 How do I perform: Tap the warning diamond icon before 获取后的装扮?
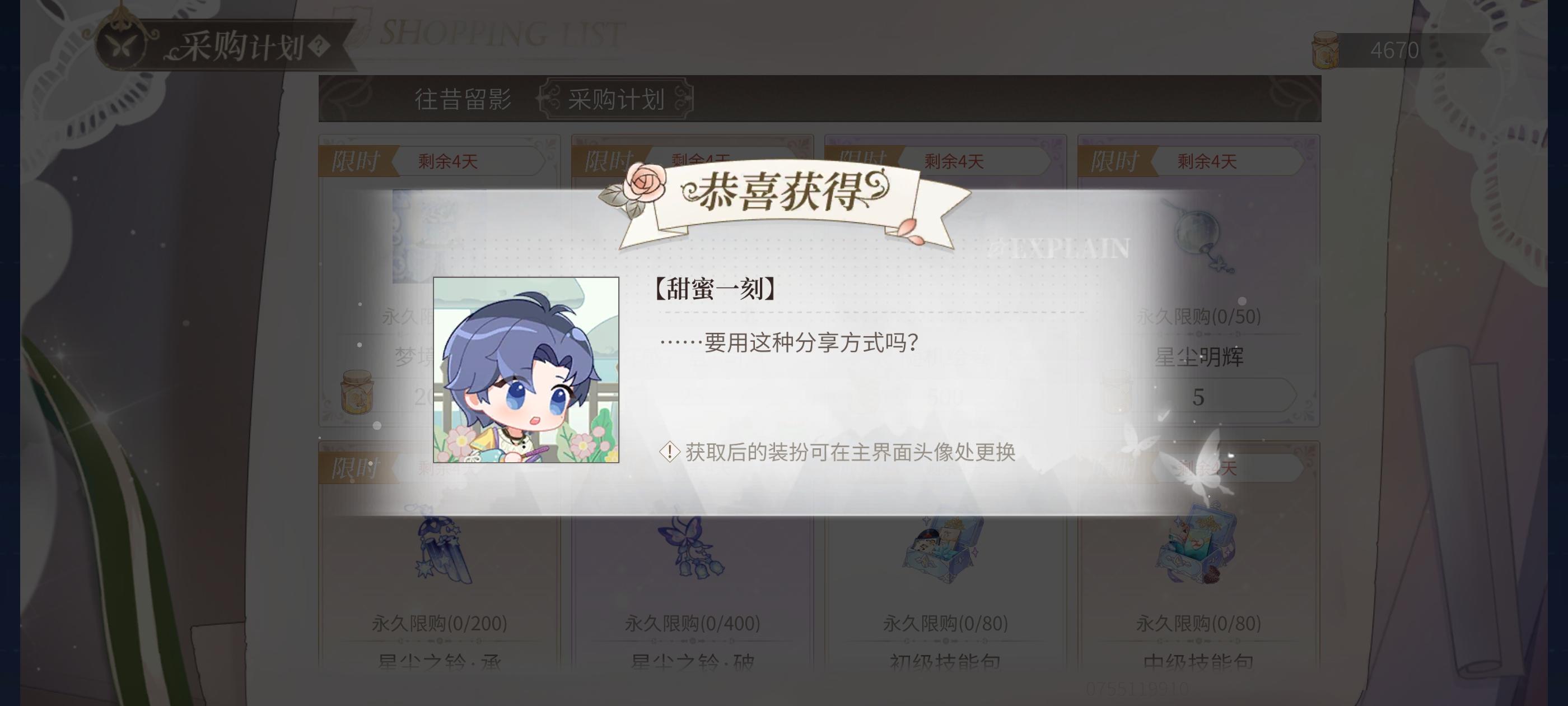669,452
